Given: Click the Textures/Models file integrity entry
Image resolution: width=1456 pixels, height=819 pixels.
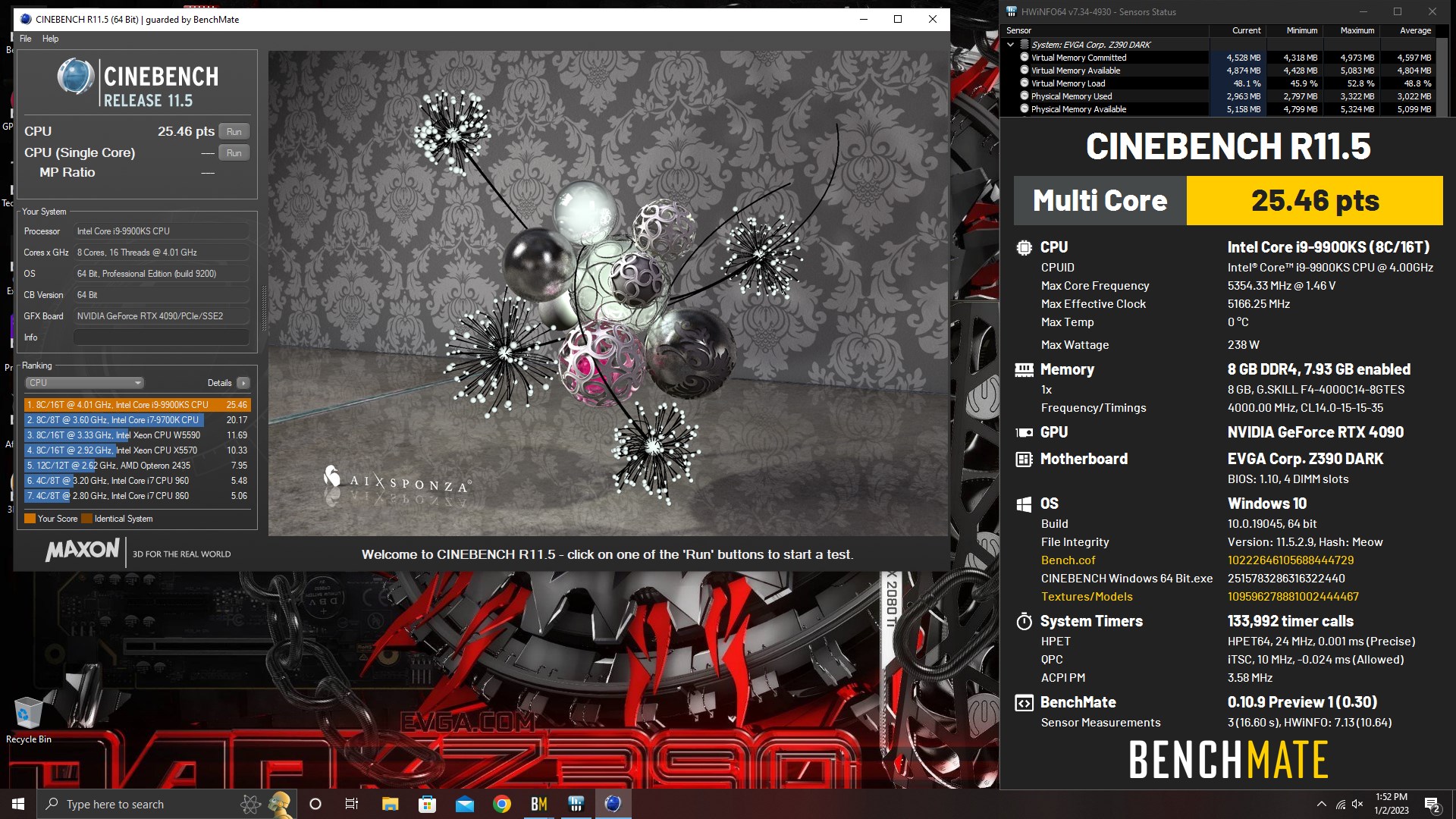Looking at the screenshot, I should [1086, 597].
